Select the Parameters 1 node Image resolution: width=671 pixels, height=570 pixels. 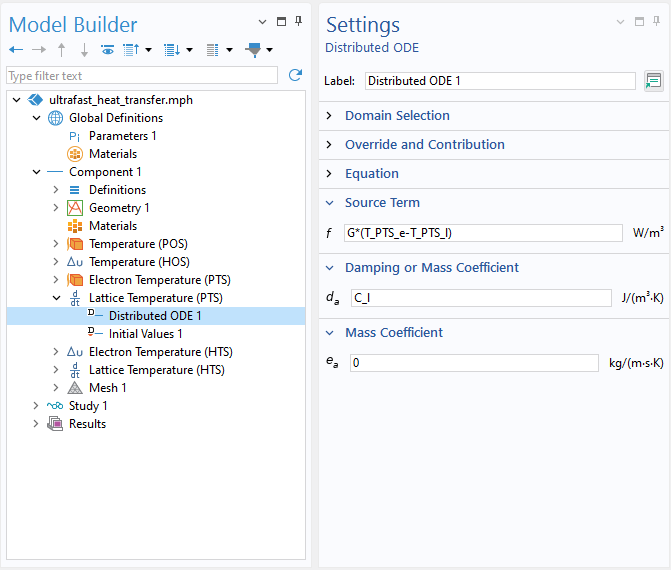pos(122,136)
